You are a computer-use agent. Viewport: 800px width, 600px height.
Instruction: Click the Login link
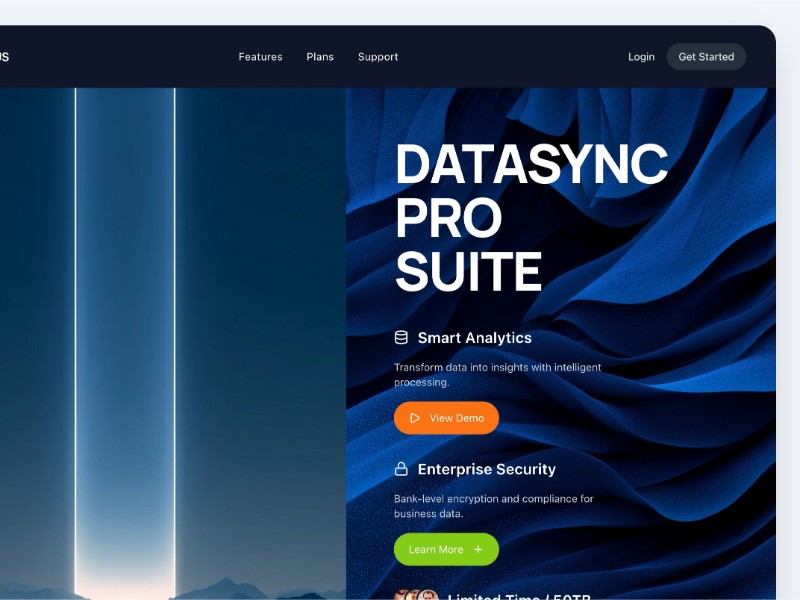(x=641, y=57)
